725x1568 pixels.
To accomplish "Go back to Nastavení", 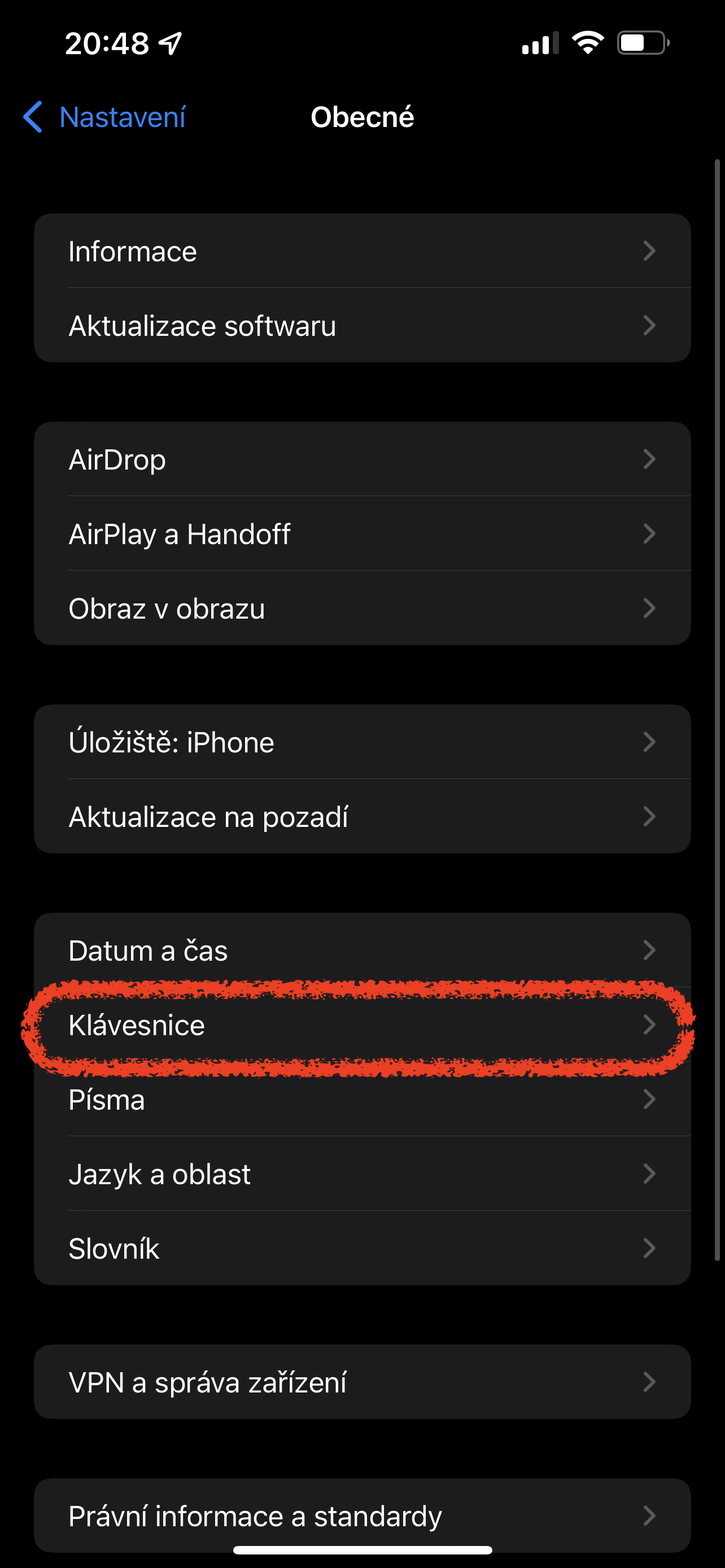I will [x=123, y=117].
